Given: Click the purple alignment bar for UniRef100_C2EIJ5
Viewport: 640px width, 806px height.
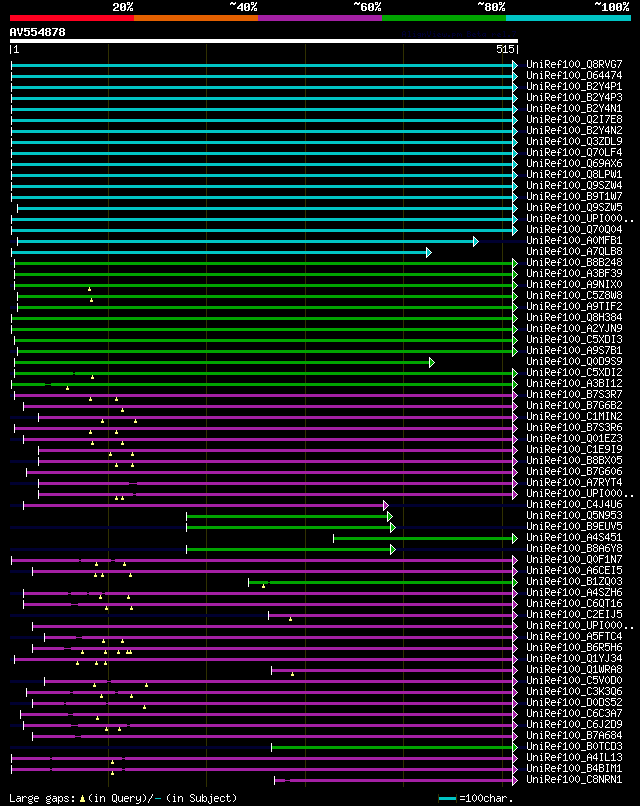Looking at the screenshot, I should click(x=393, y=615).
